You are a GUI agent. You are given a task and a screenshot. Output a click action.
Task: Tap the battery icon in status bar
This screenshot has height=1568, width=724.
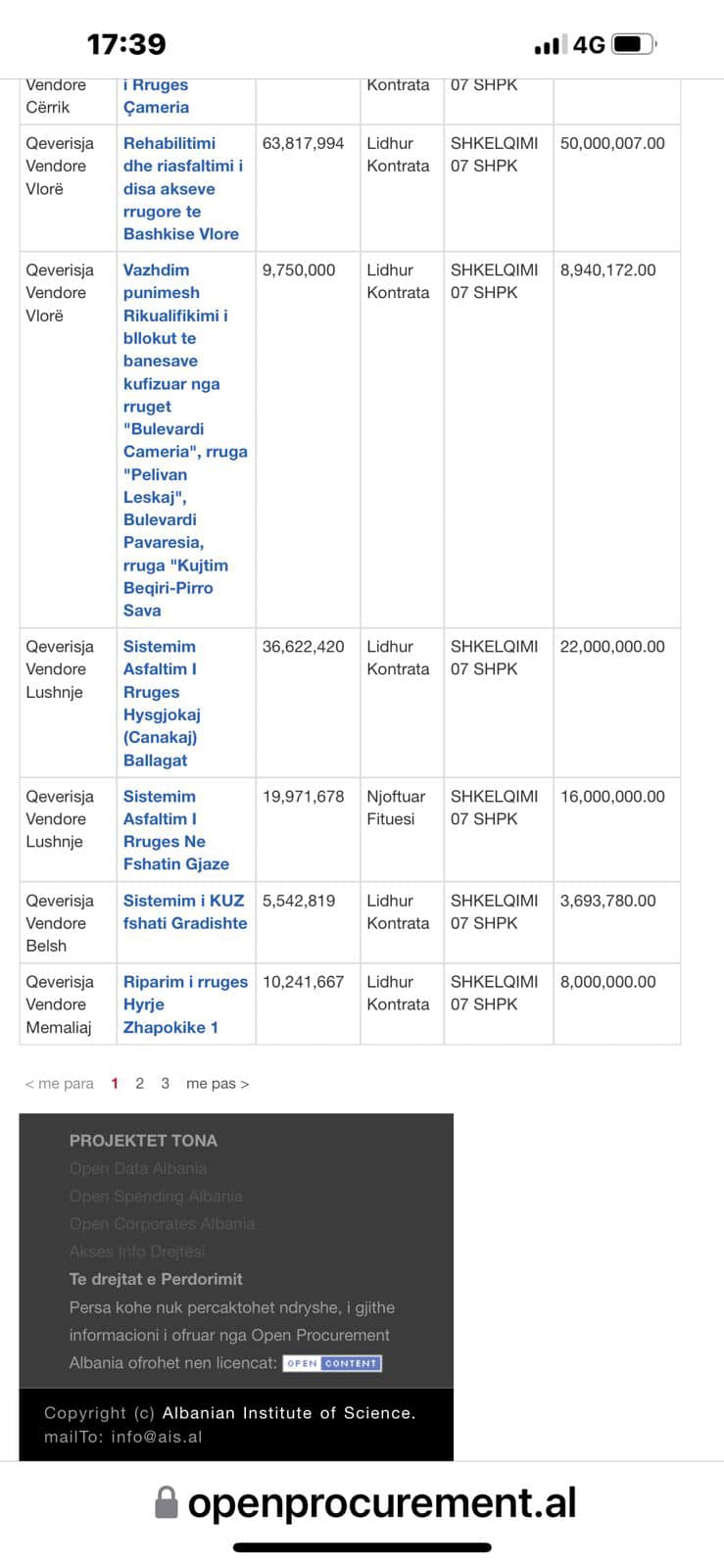(x=633, y=44)
